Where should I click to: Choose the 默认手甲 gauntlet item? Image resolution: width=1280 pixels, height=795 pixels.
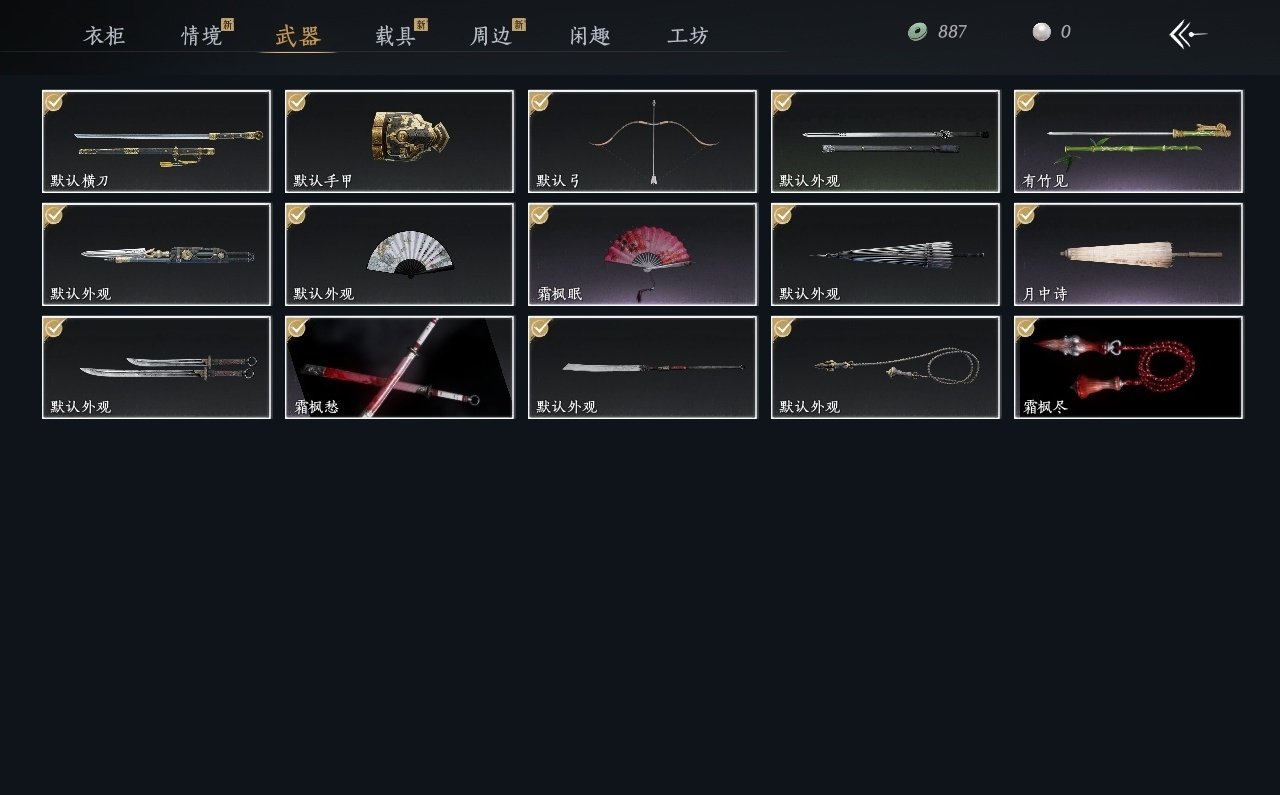pyautogui.click(x=399, y=141)
